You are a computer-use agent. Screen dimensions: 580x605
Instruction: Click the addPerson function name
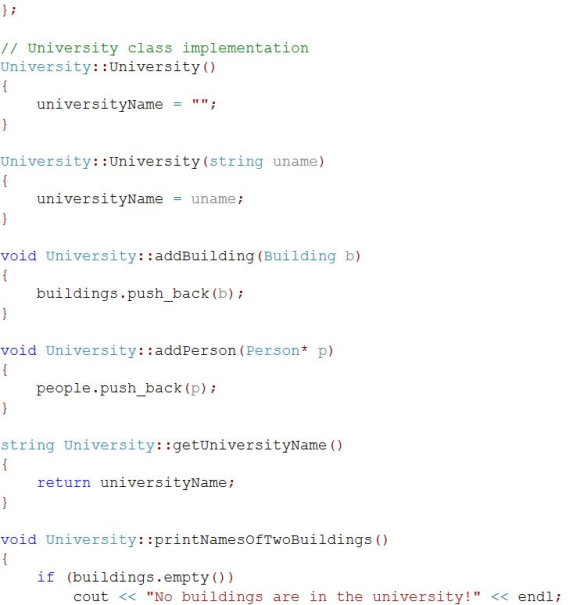(195, 350)
